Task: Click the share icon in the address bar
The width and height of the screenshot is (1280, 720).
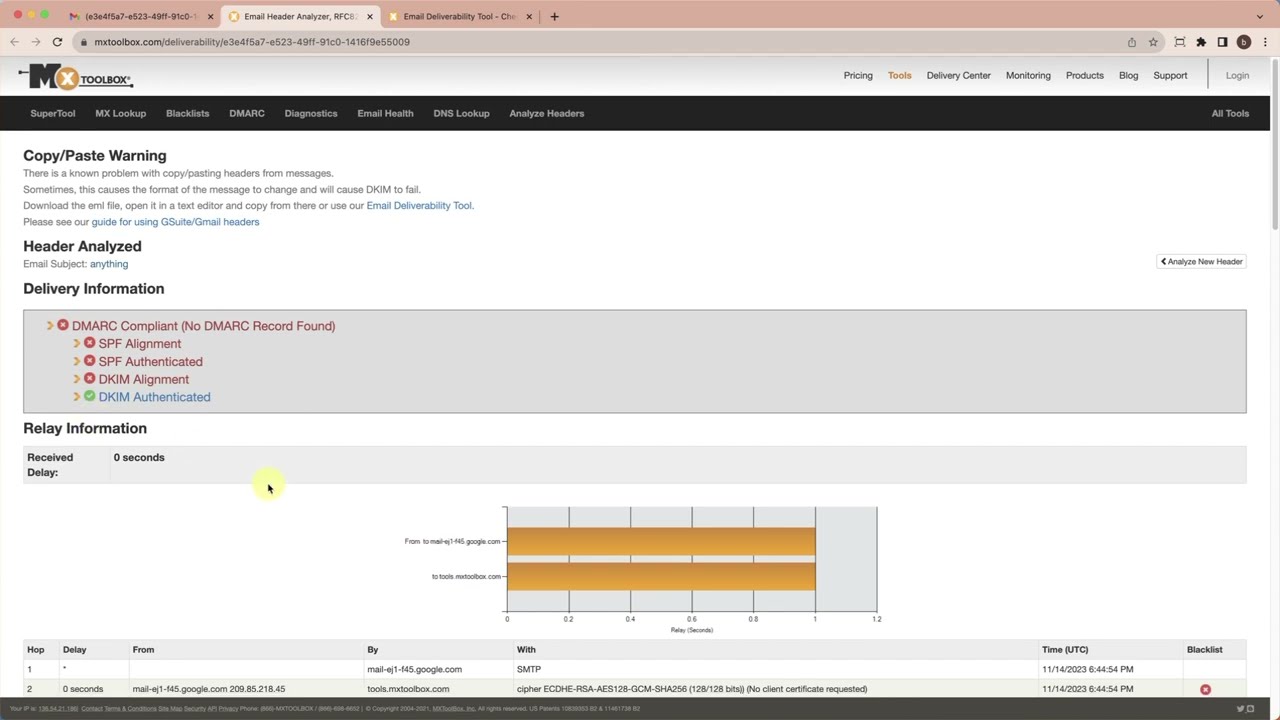Action: 1131,42
